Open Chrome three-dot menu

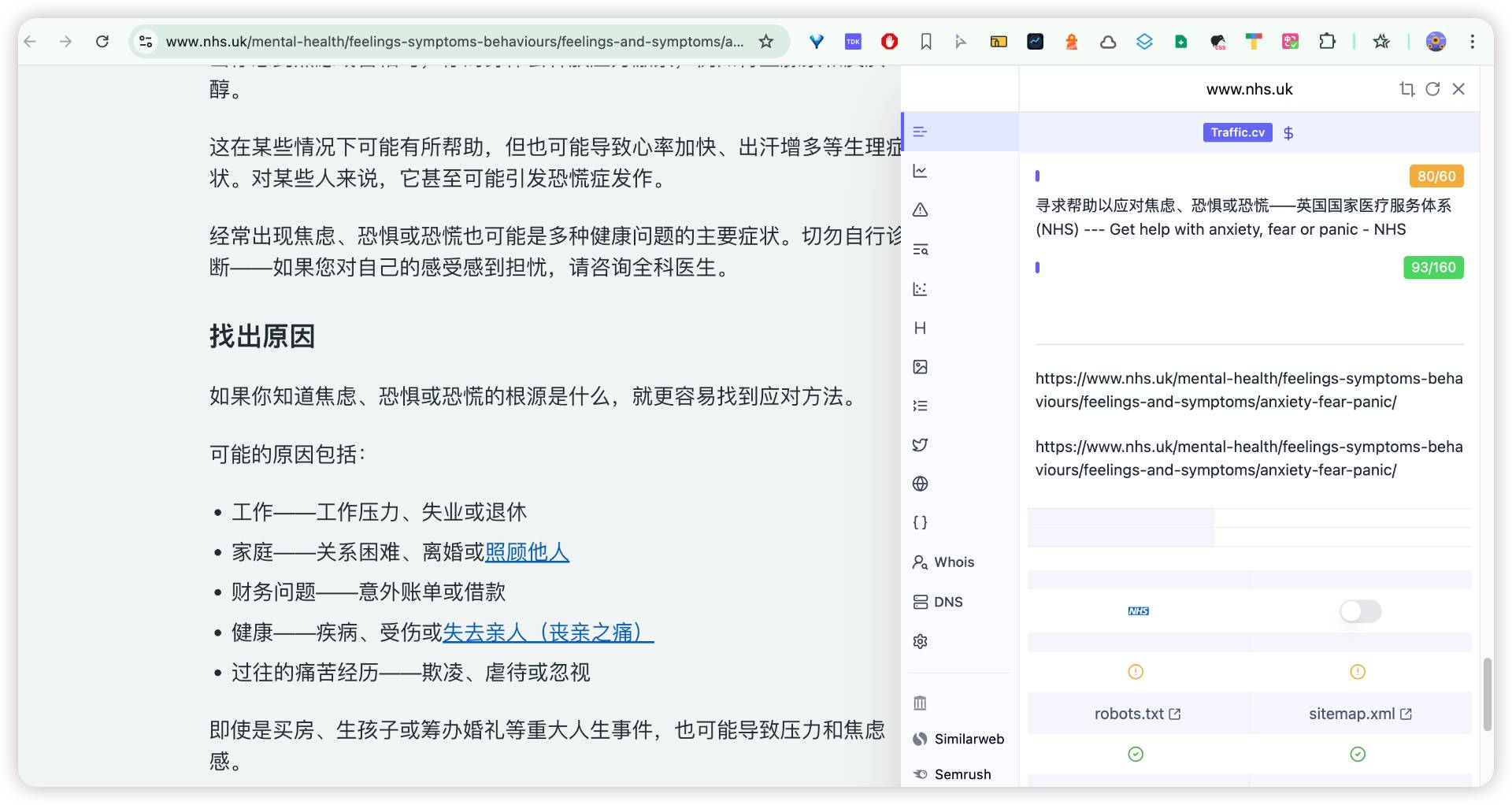pyautogui.click(x=1472, y=42)
